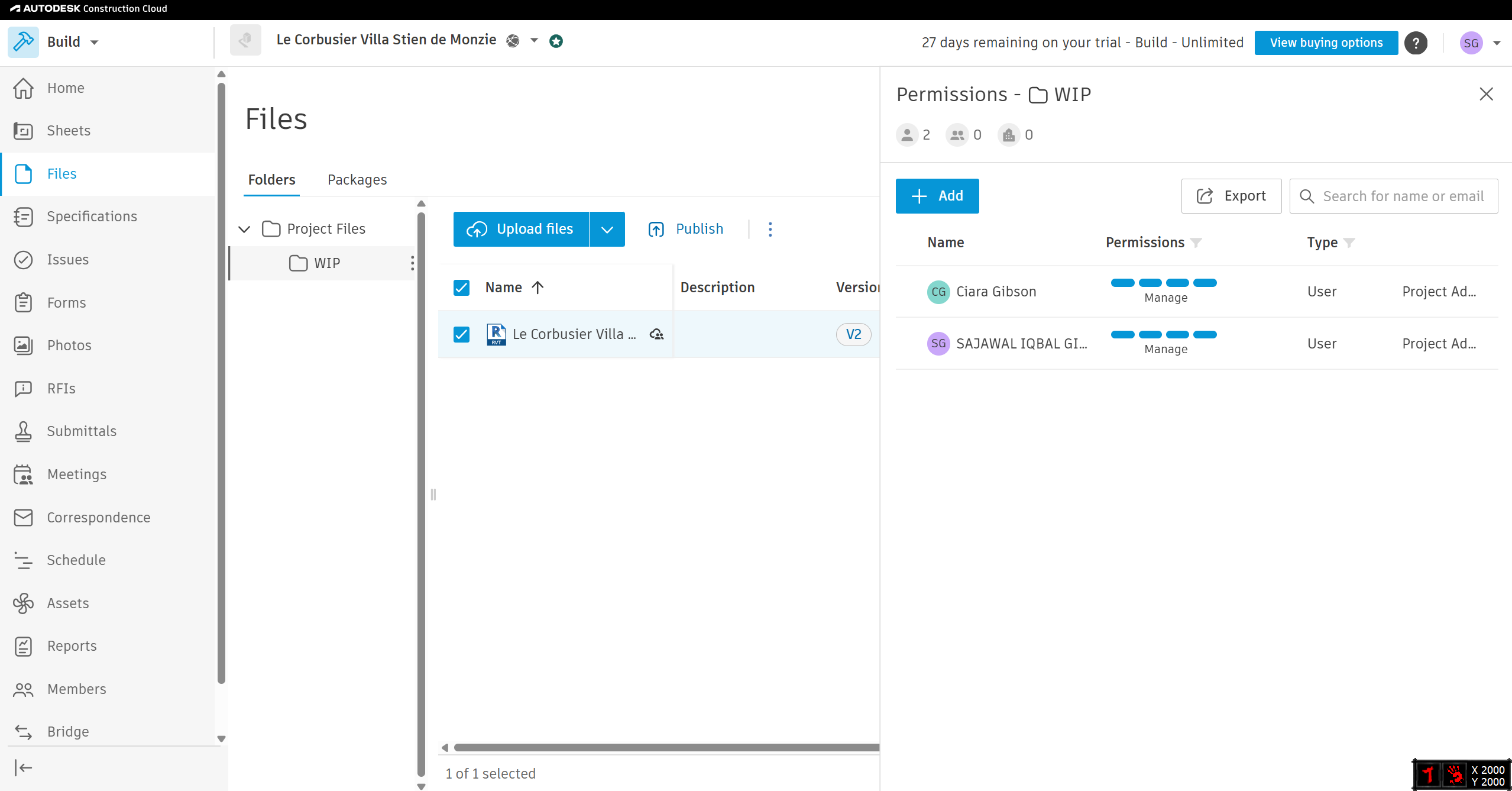The image size is (1512, 791).
Task: Click the Le Corbusier Villa file name
Action: (x=574, y=335)
